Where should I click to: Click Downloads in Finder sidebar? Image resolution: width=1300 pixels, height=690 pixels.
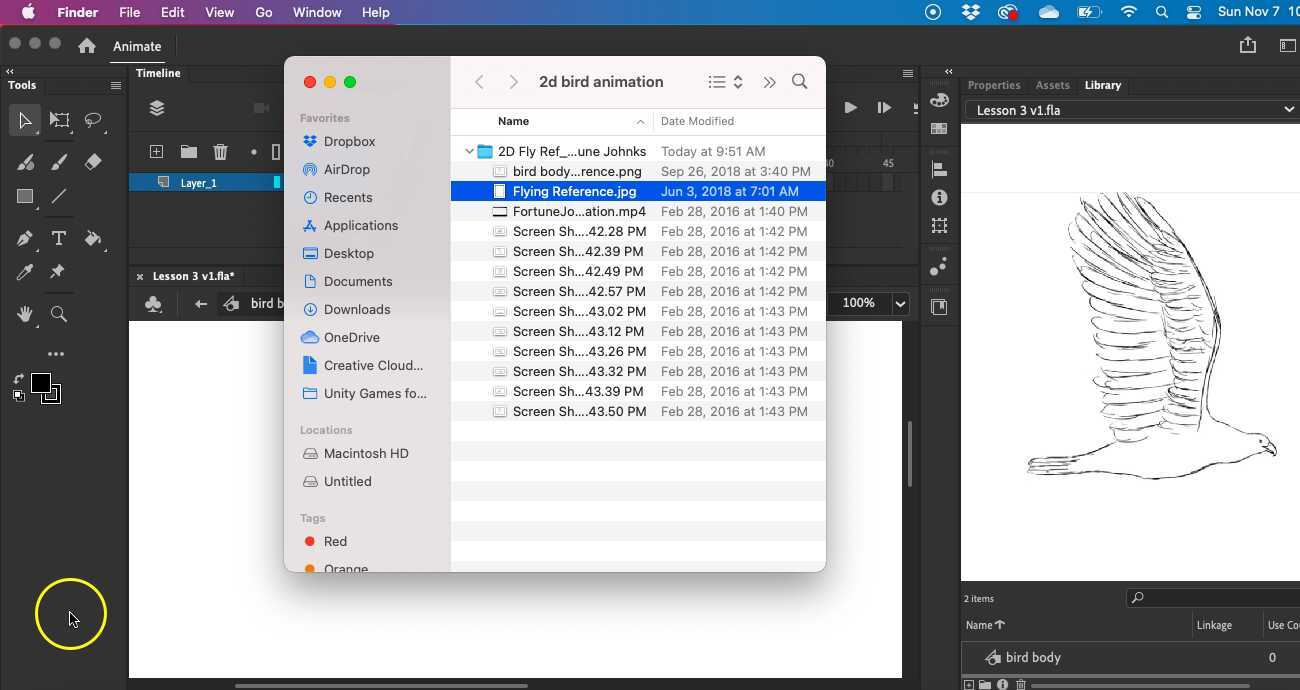click(x=356, y=309)
